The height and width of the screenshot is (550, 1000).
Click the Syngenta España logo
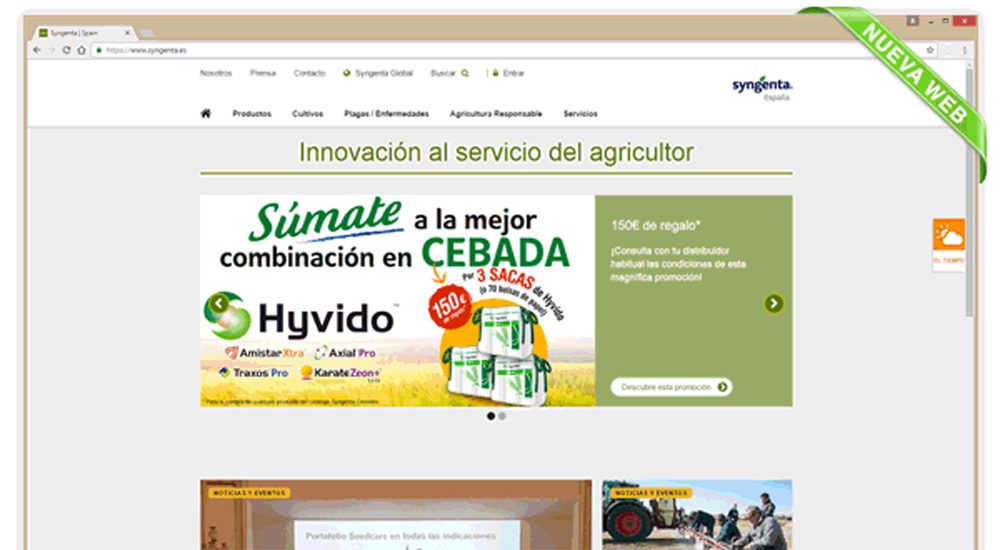[x=762, y=90]
